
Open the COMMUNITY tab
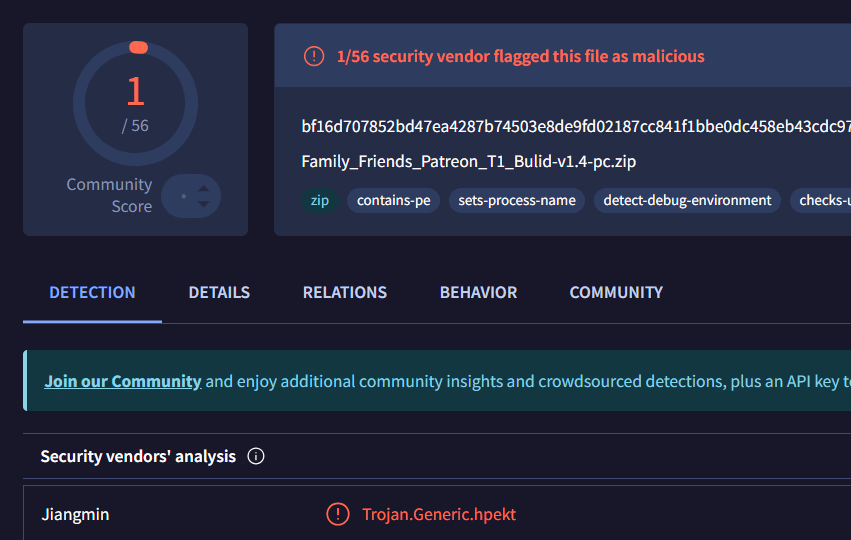pos(616,292)
